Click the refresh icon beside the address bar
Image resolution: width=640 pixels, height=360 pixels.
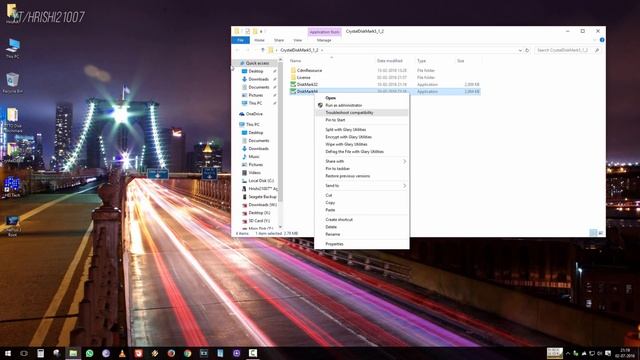[527, 50]
